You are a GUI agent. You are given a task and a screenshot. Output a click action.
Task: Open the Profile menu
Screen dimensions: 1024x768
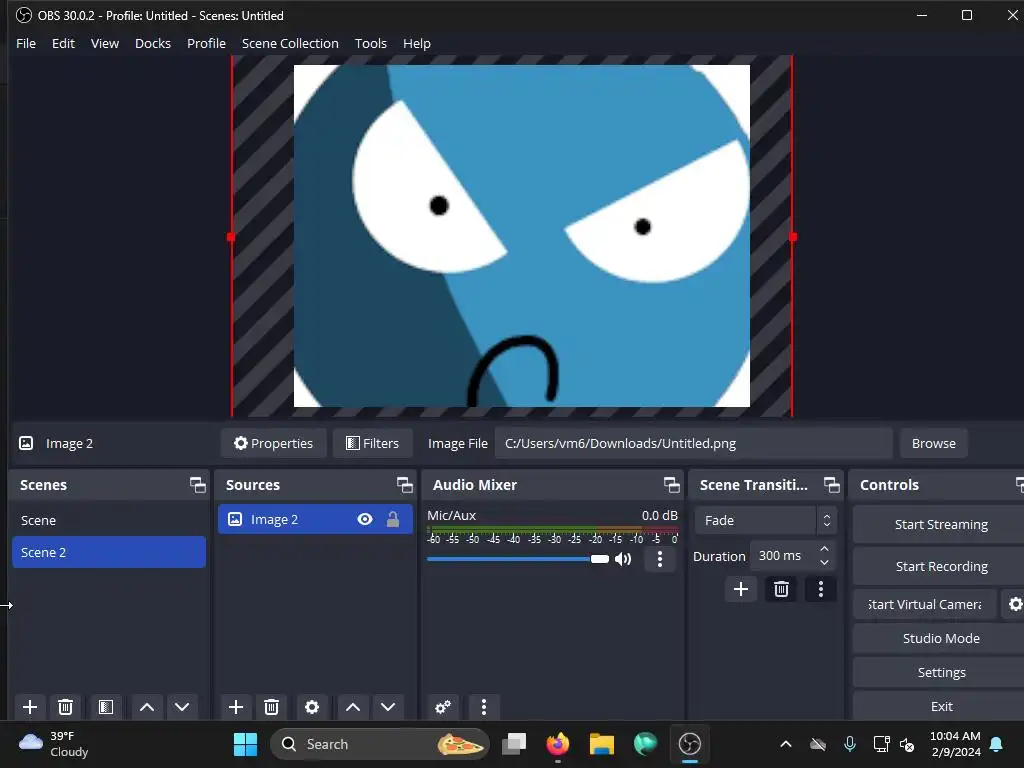click(x=206, y=43)
